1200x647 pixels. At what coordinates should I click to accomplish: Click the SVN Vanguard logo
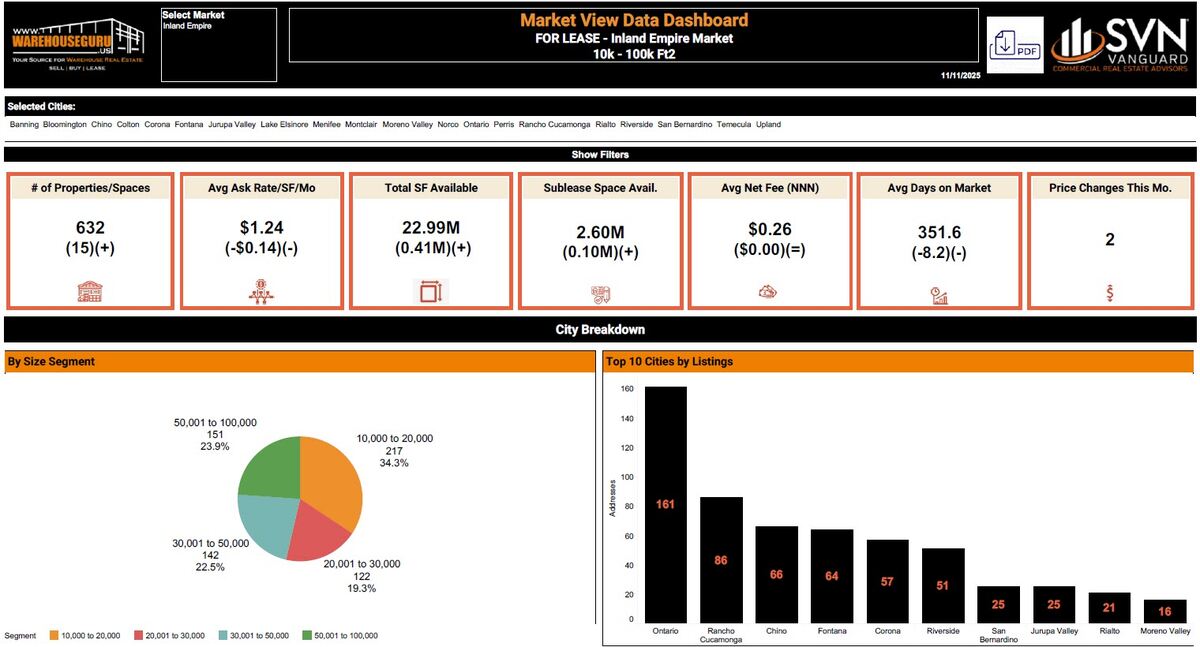coord(1123,45)
